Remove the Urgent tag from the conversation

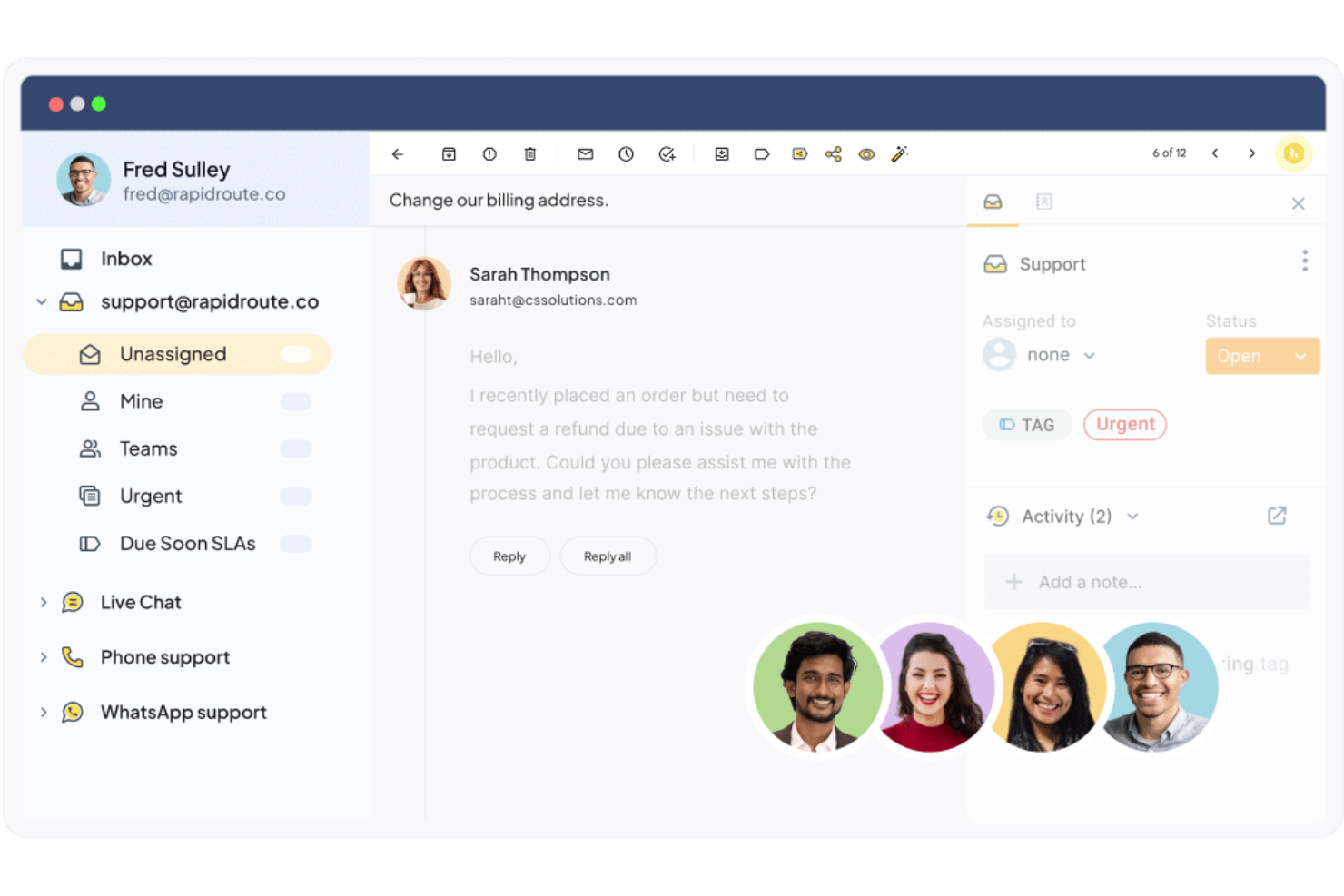click(x=1125, y=424)
